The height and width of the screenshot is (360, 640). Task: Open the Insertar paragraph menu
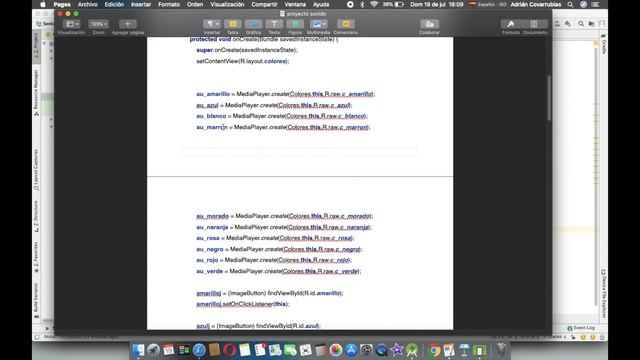pos(212,24)
